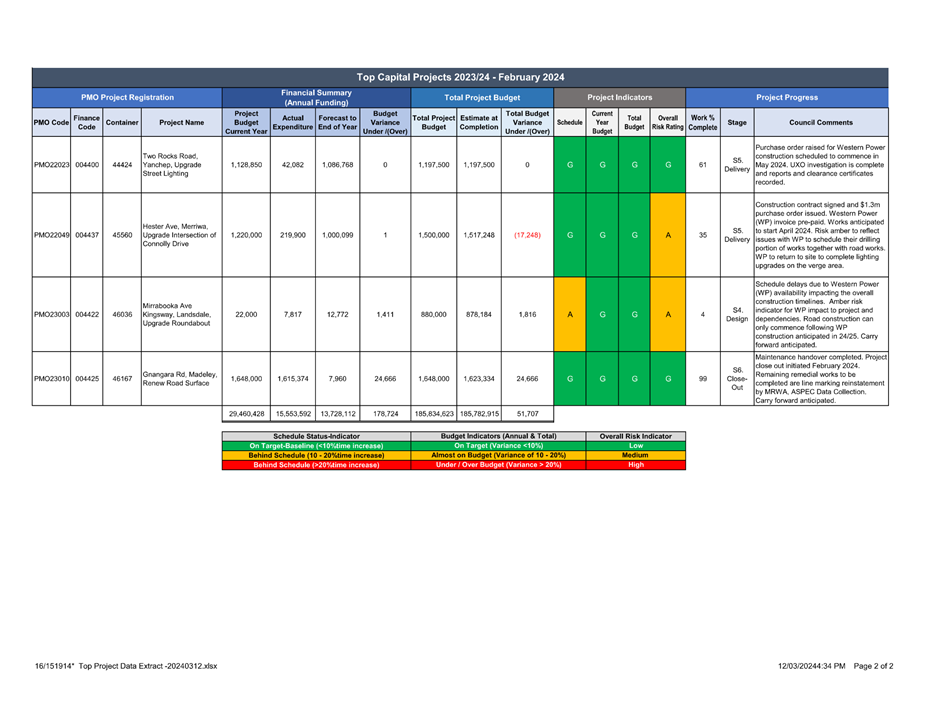Click finance code '004437'

tap(87, 235)
